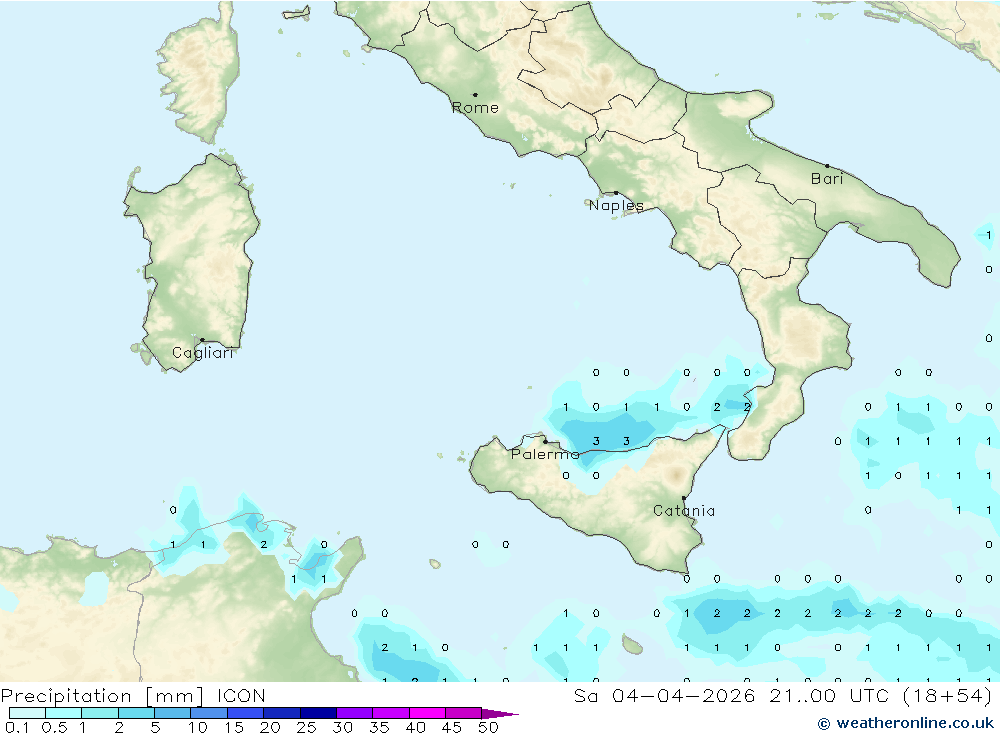Viewport: 1000px width, 733px height.
Task: Click the legend label "0.5"
Action: click(x=54, y=727)
